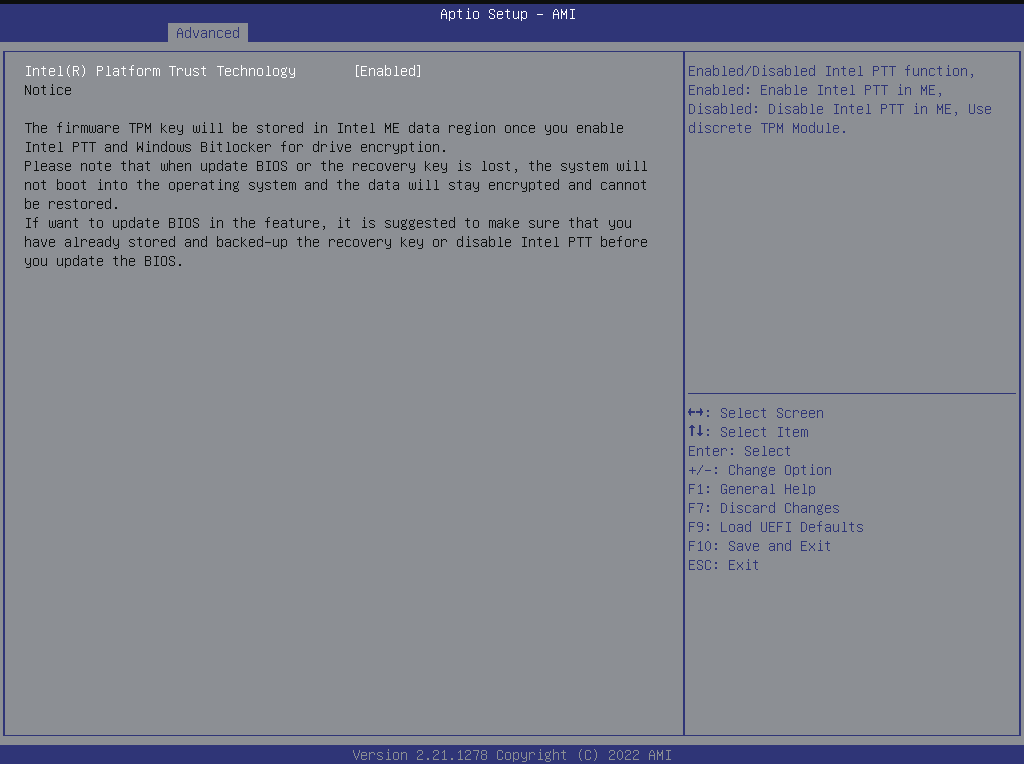Click the help text about Intel PTT function
The height and width of the screenshot is (764, 1024).
pyautogui.click(x=829, y=71)
